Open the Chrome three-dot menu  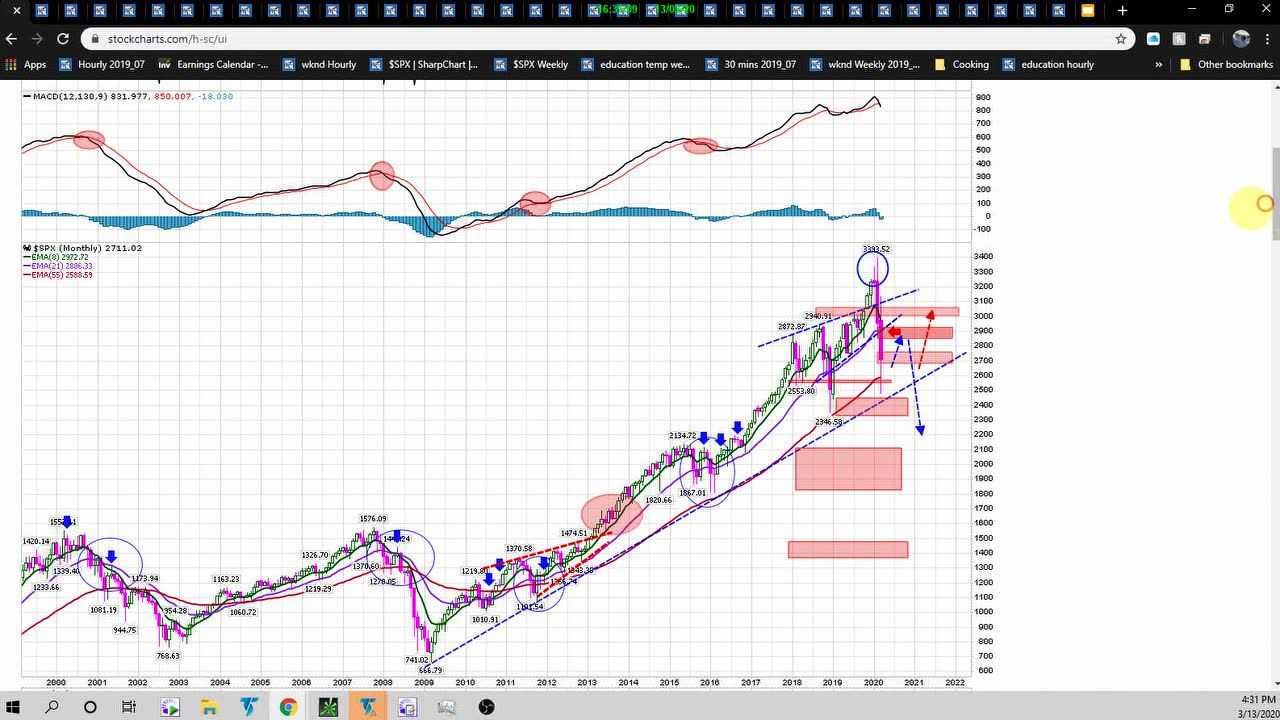pos(1267,39)
